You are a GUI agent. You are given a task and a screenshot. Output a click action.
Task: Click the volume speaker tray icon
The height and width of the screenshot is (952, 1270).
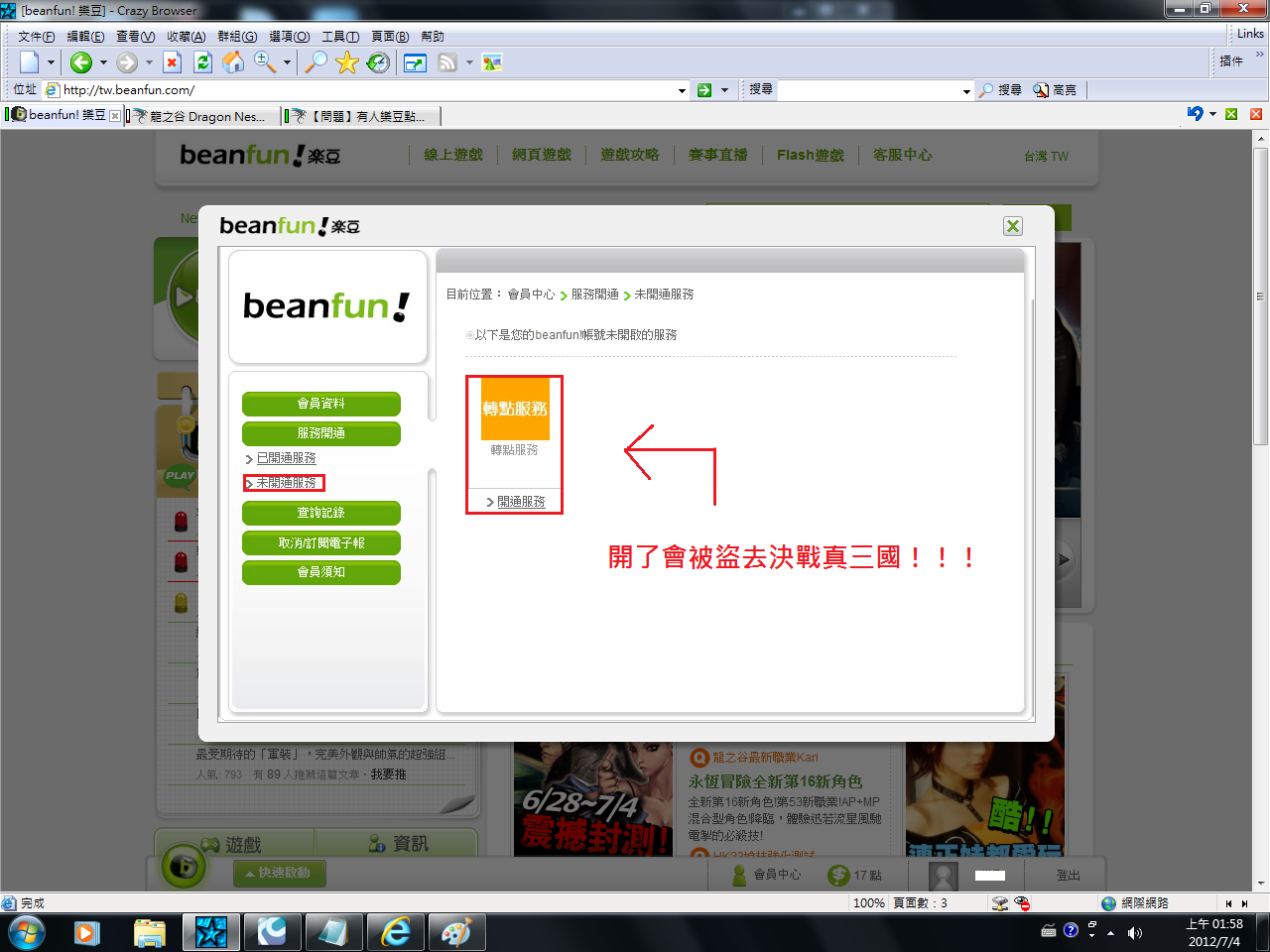tap(1135, 933)
